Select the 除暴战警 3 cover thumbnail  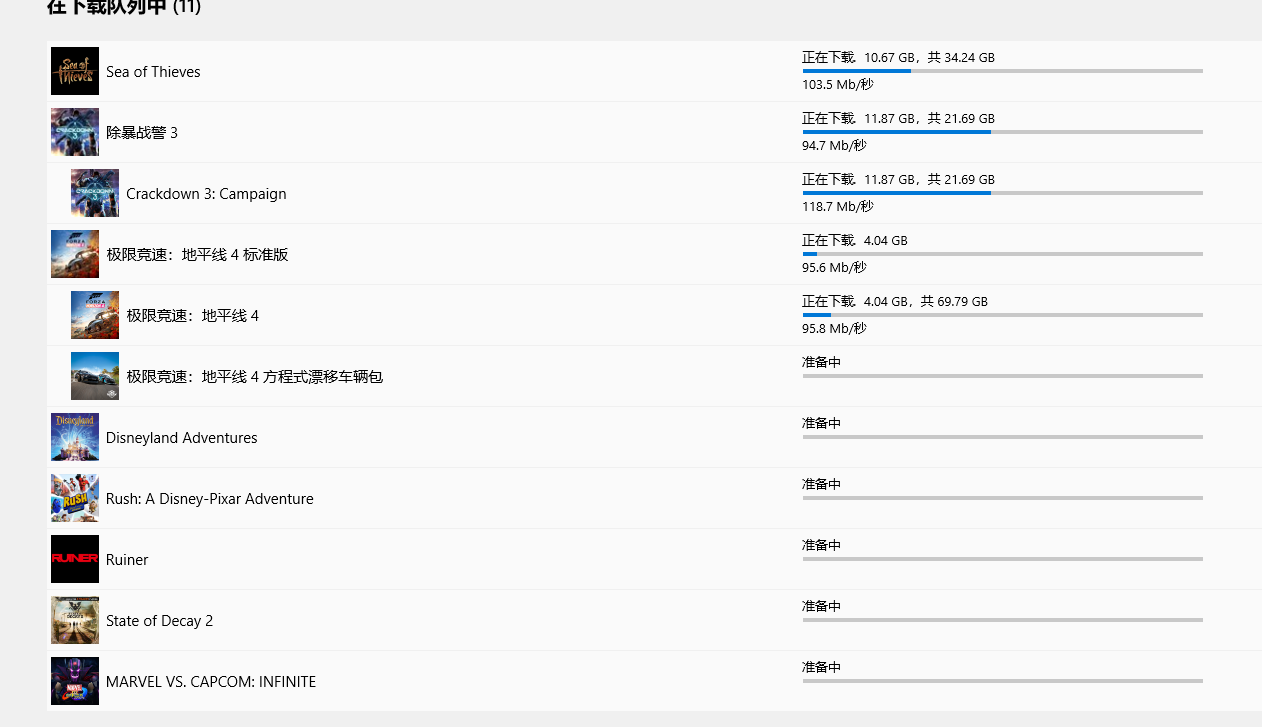[74, 131]
